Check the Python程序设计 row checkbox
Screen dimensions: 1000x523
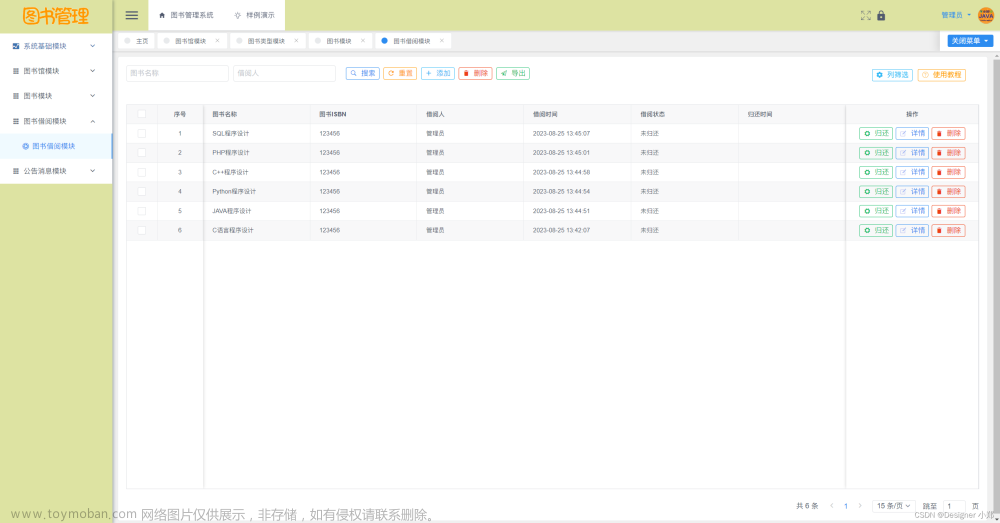coord(142,191)
